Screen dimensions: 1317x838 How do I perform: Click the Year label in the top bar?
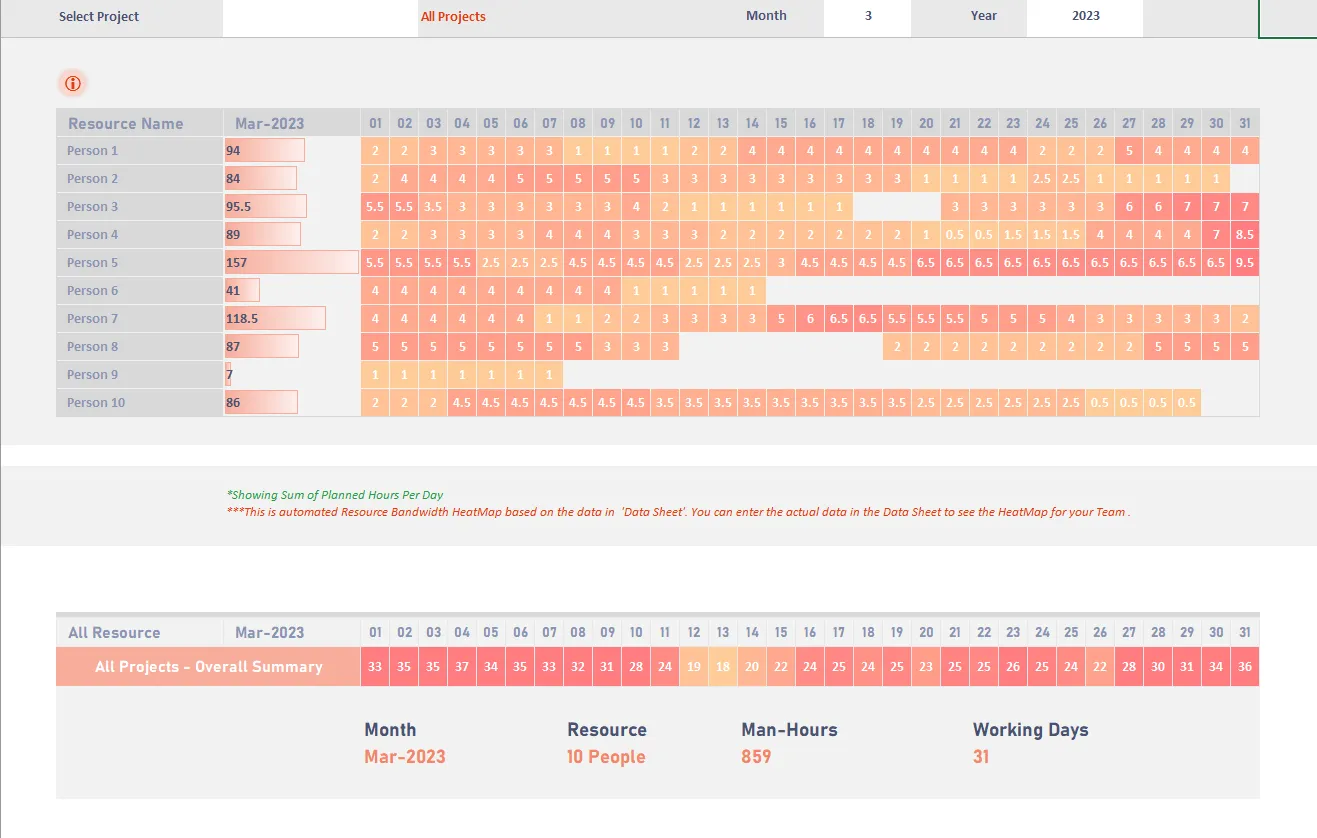click(x=984, y=16)
